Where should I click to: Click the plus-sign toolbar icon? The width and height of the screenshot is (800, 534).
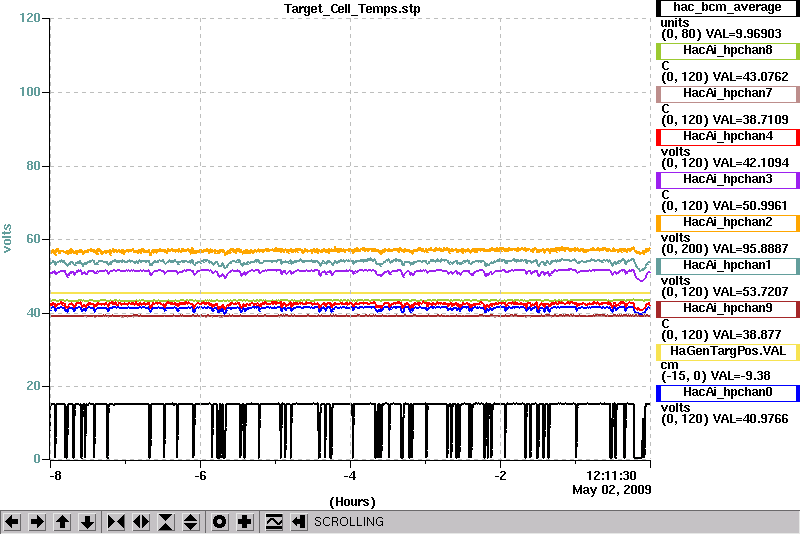(x=244, y=522)
